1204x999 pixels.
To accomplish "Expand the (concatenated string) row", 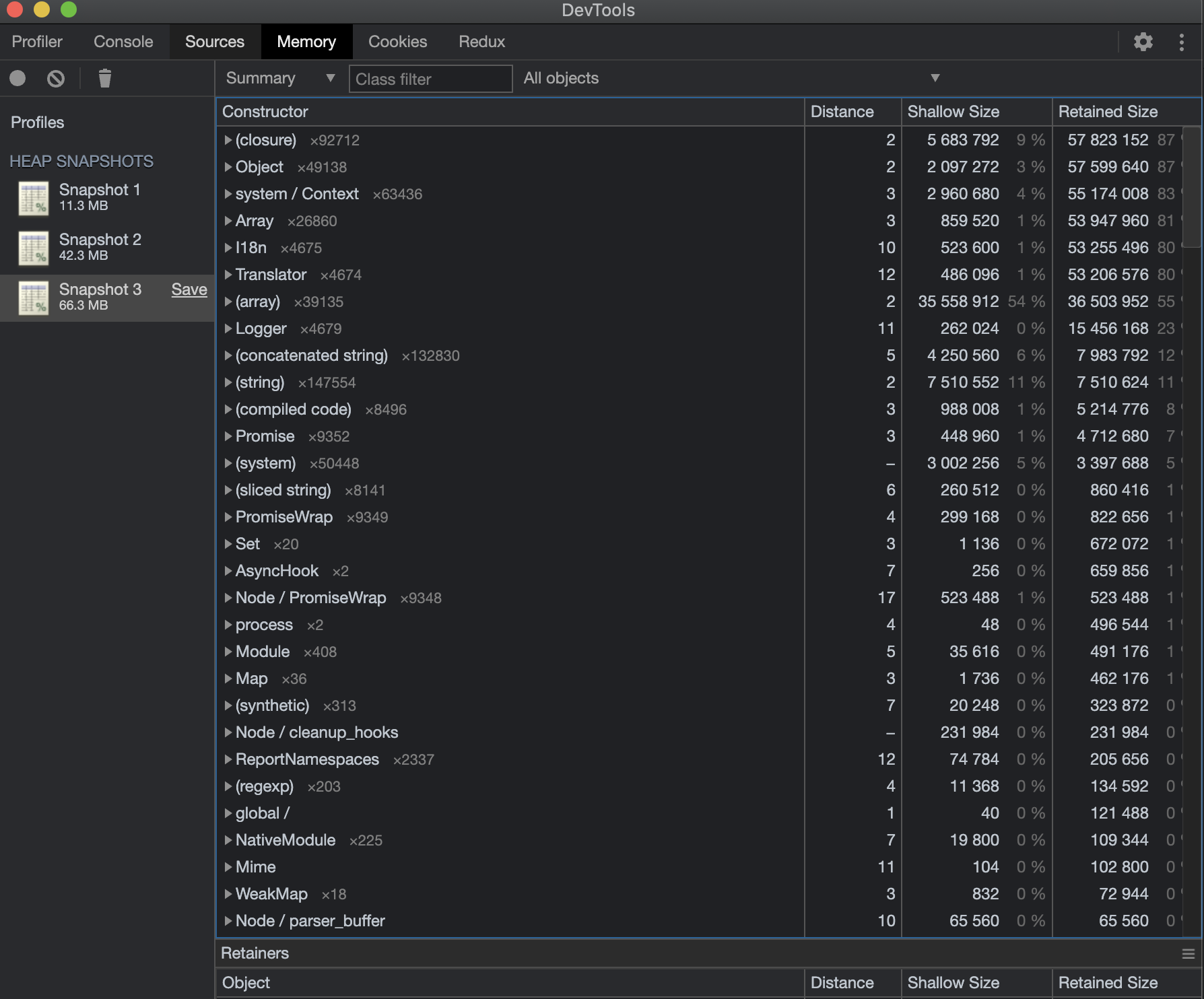I will click(x=228, y=355).
